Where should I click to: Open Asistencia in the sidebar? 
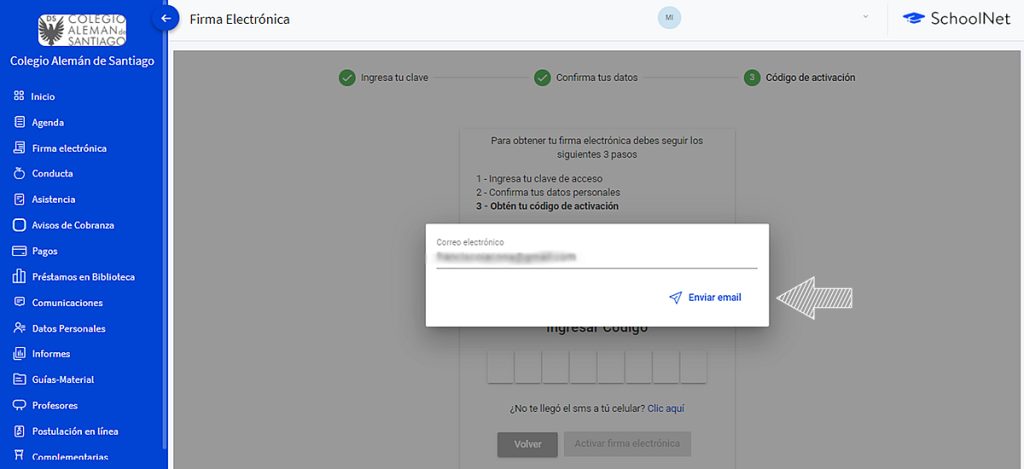point(53,200)
